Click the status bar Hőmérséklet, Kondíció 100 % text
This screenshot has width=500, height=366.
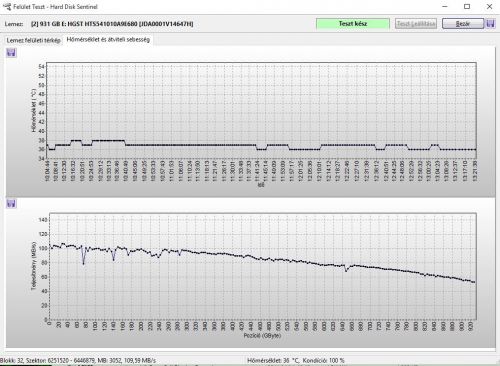(296, 360)
